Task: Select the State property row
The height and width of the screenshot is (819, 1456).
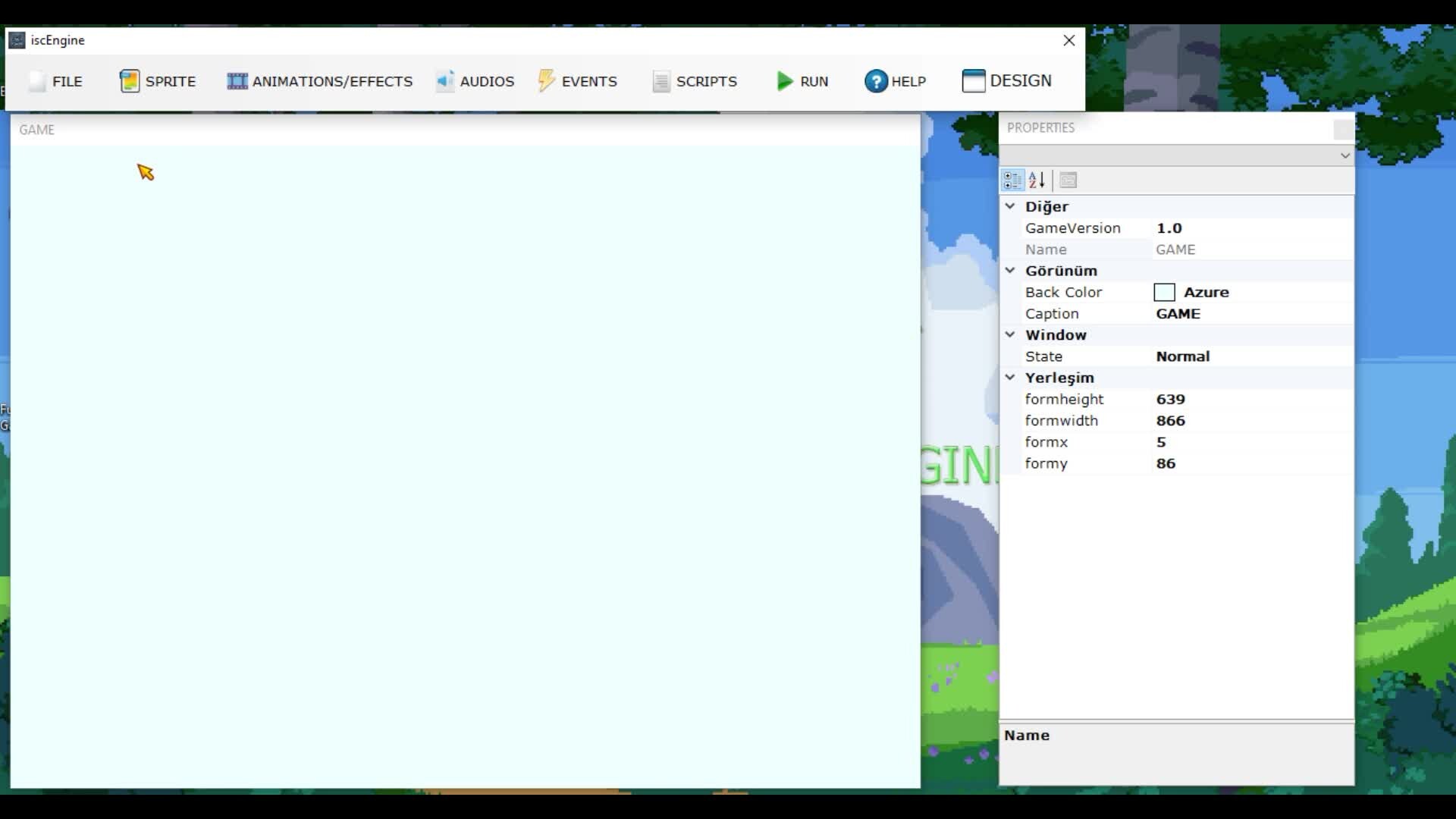Action: [1043, 356]
